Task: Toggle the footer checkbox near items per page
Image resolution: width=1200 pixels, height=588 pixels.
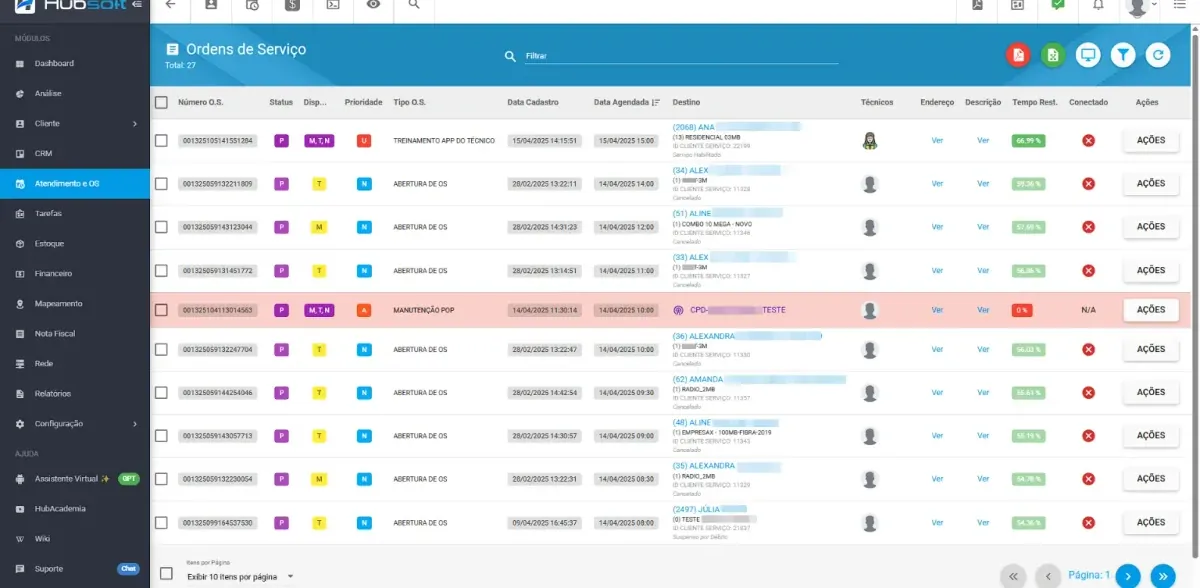Action: (167, 574)
